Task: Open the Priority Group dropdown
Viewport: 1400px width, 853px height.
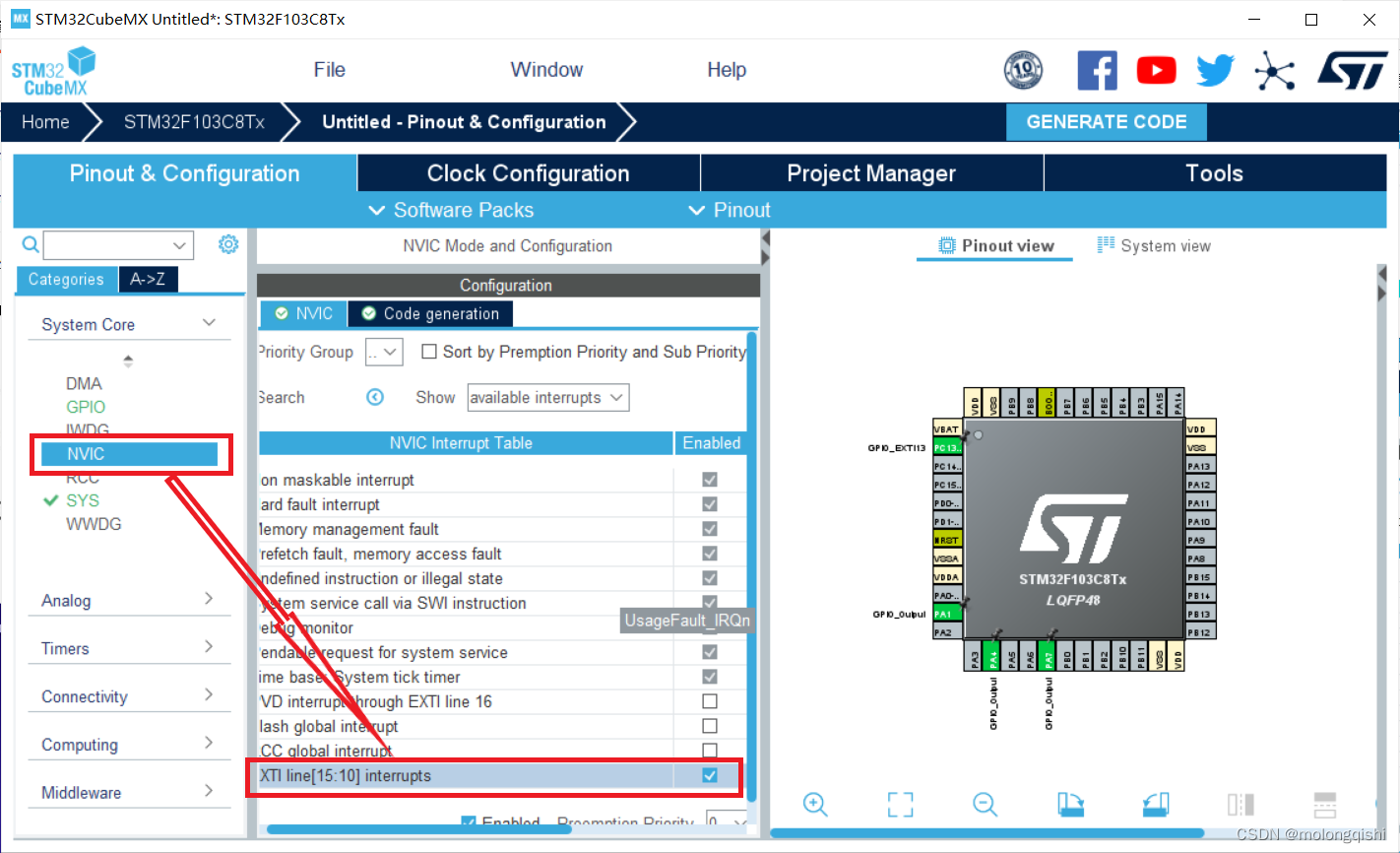Action: coord(384,352)
